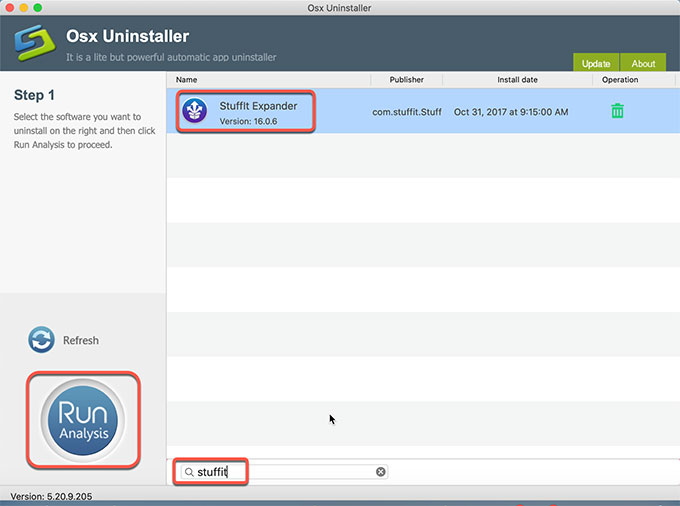Open the About button
Image resolution: width=680 pixels, height=506 pixels.
[643, 63]
